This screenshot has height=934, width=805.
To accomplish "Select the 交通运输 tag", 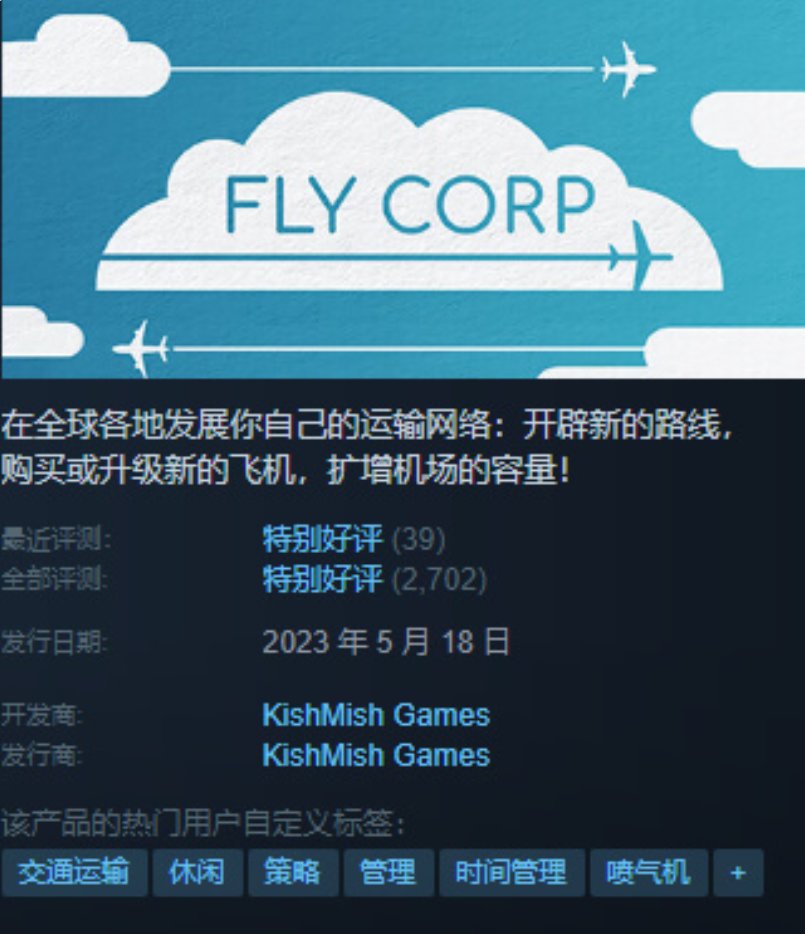I will tap(74, 873).
